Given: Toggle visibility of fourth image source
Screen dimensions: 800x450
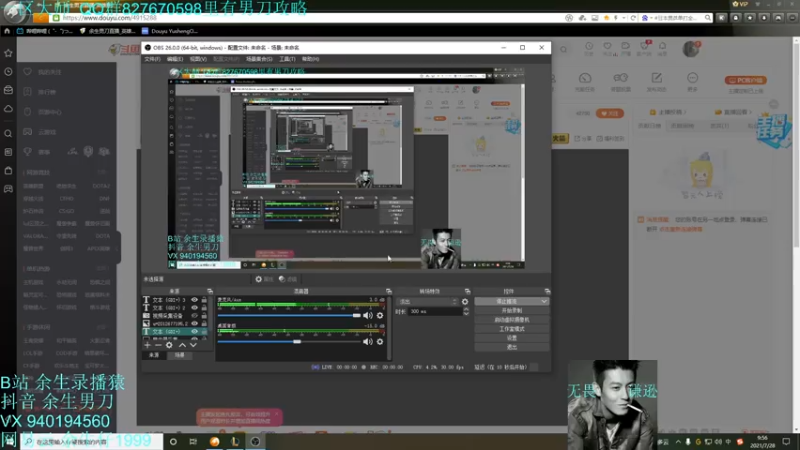Looking at the screenshot, I should [x=194, y=323].
